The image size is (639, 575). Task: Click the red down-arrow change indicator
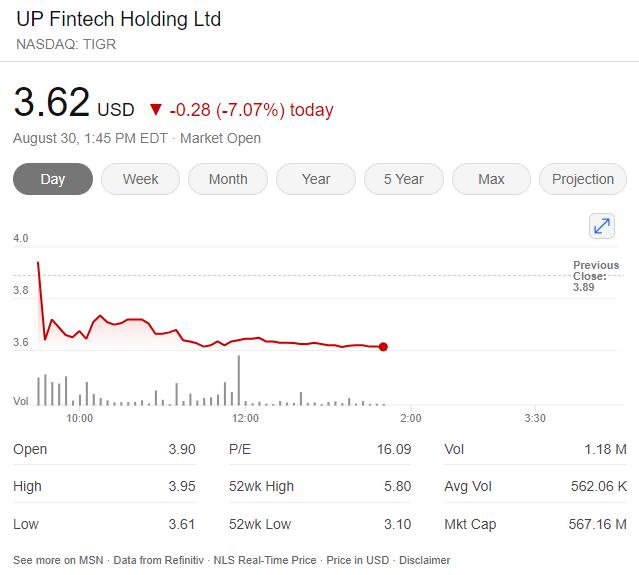tap(155, 110)
